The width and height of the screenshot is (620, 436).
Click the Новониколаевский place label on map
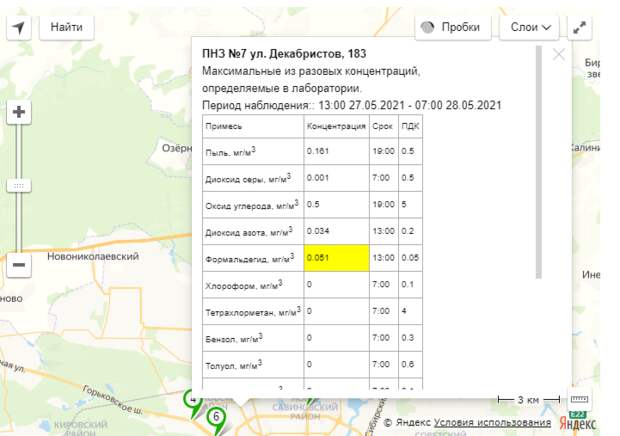(x=92, y=256)
